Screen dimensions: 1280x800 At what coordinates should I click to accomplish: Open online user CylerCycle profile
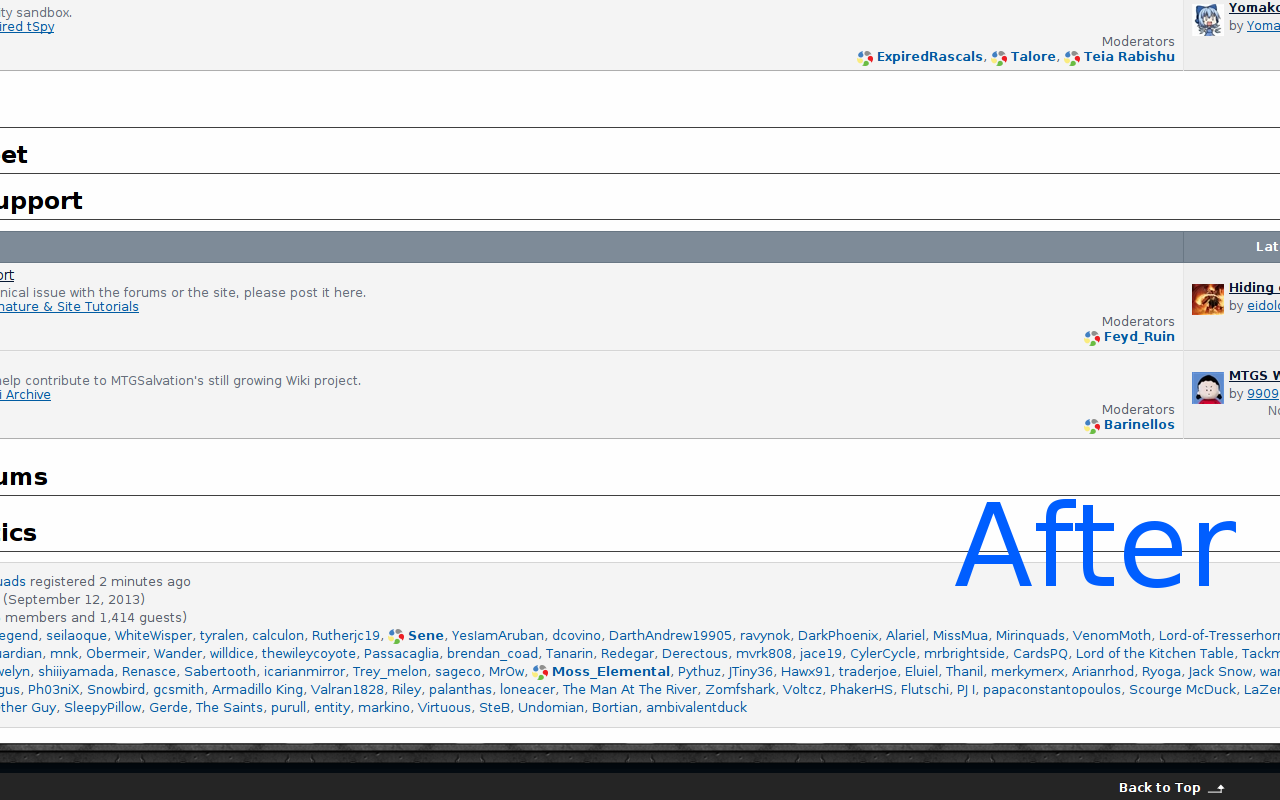coord(883,654)
